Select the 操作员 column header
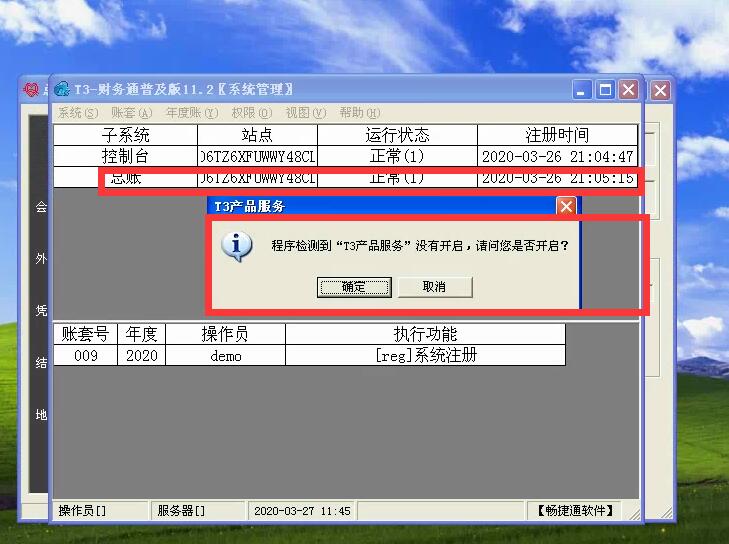The height and width of the screenshot is (544, 729). pyautogui.click(x=225, y=334)
